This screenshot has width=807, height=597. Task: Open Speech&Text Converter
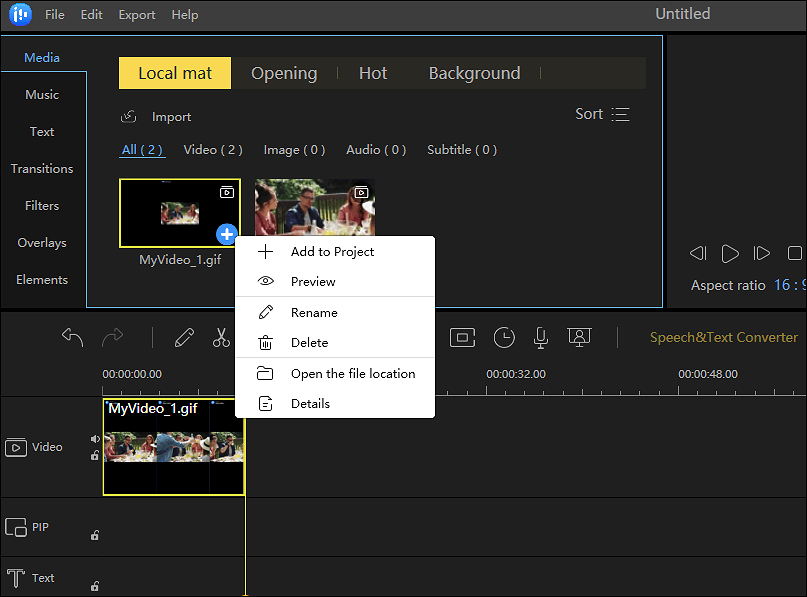pyautogui.click(x=724, y=338)
